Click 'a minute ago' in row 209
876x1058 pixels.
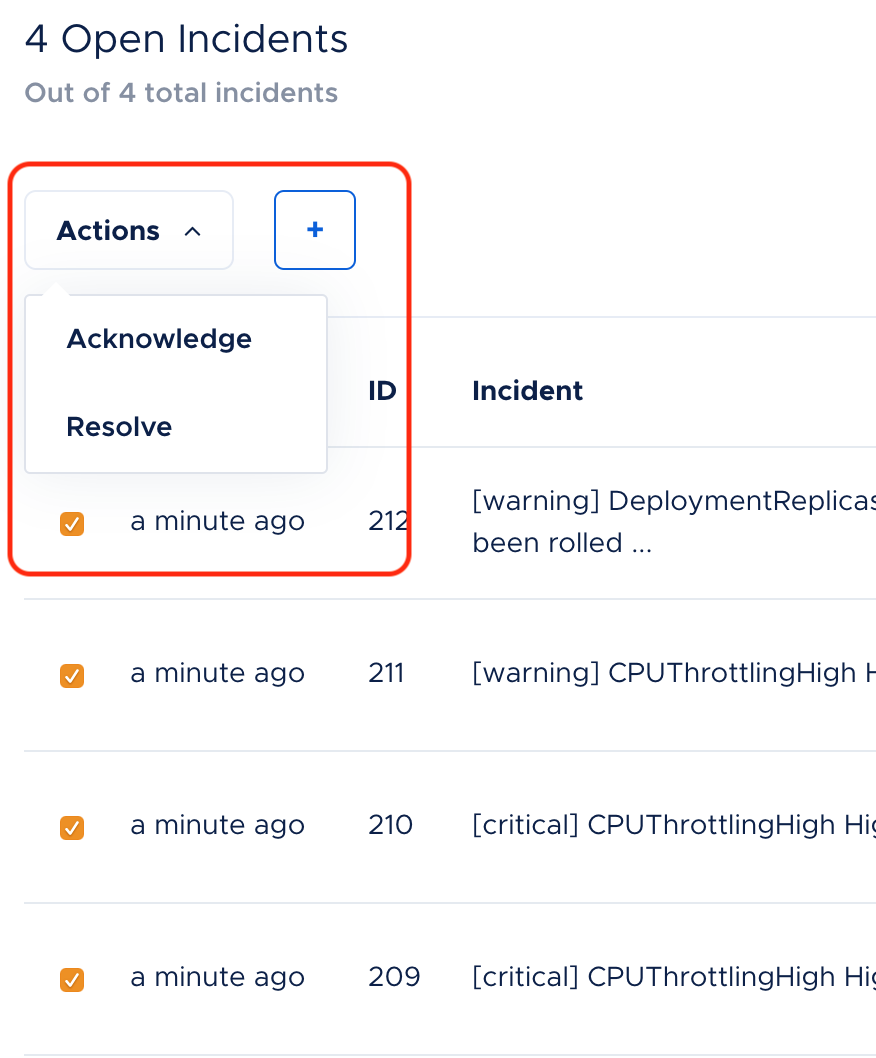coord(217,976)
